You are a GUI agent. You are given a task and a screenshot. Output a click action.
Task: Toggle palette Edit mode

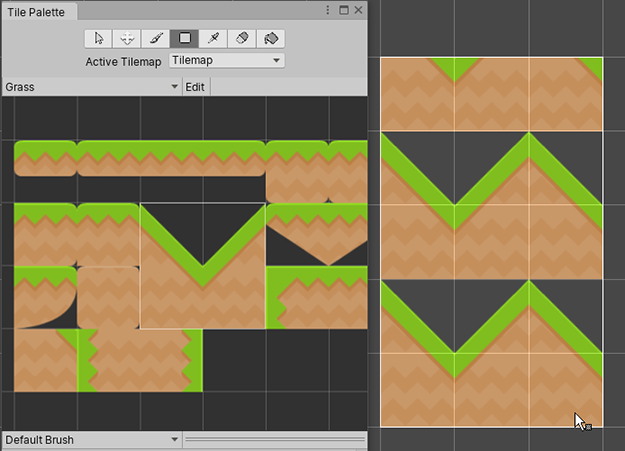coord(195,87)
